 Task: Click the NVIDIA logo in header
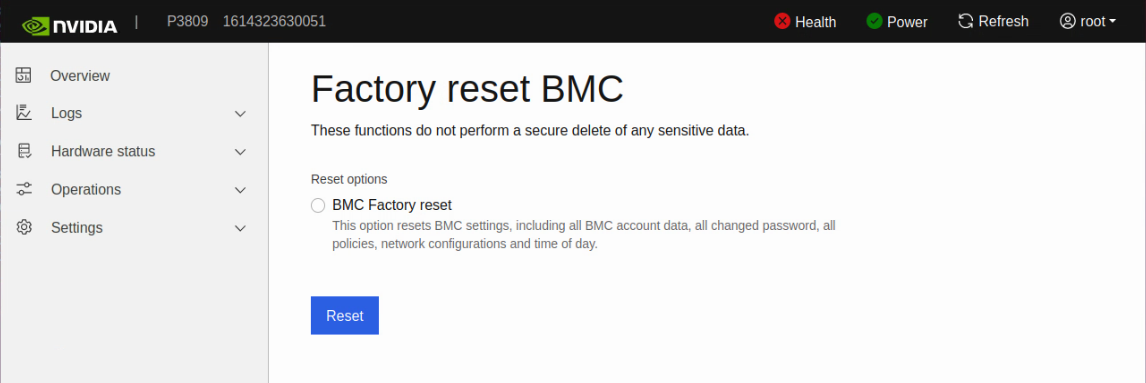point(69,25)
